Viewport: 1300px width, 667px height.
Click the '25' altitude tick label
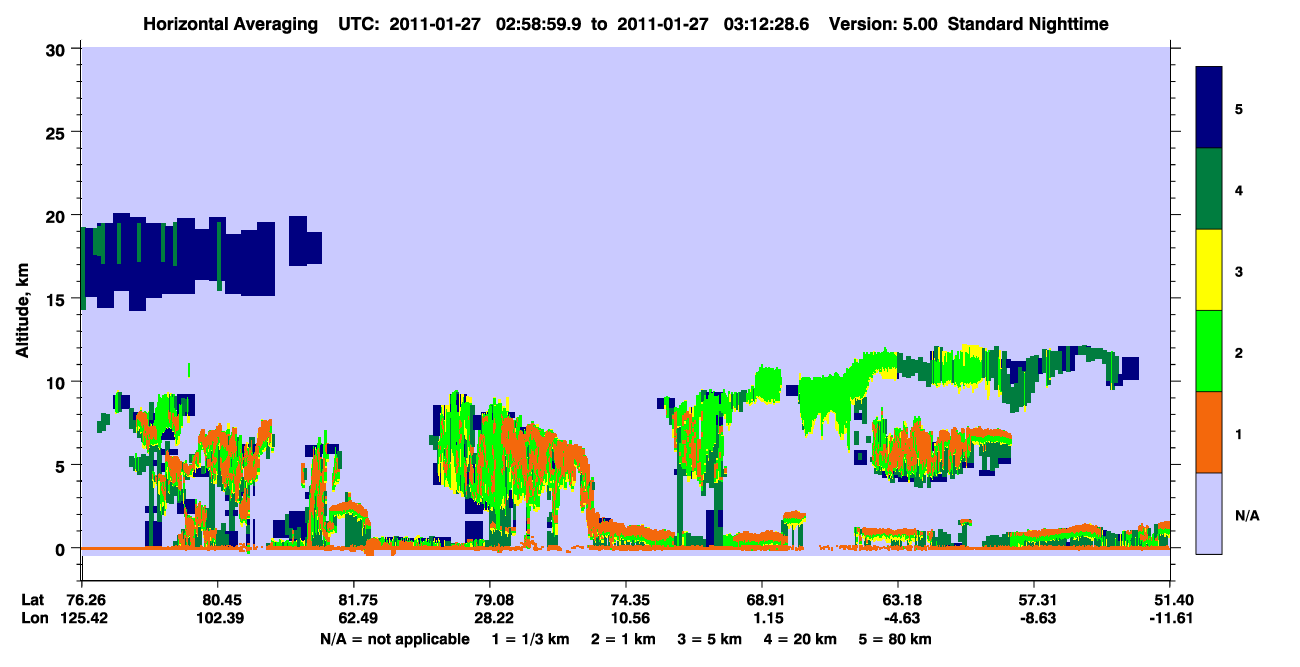[x=58, y=132]
